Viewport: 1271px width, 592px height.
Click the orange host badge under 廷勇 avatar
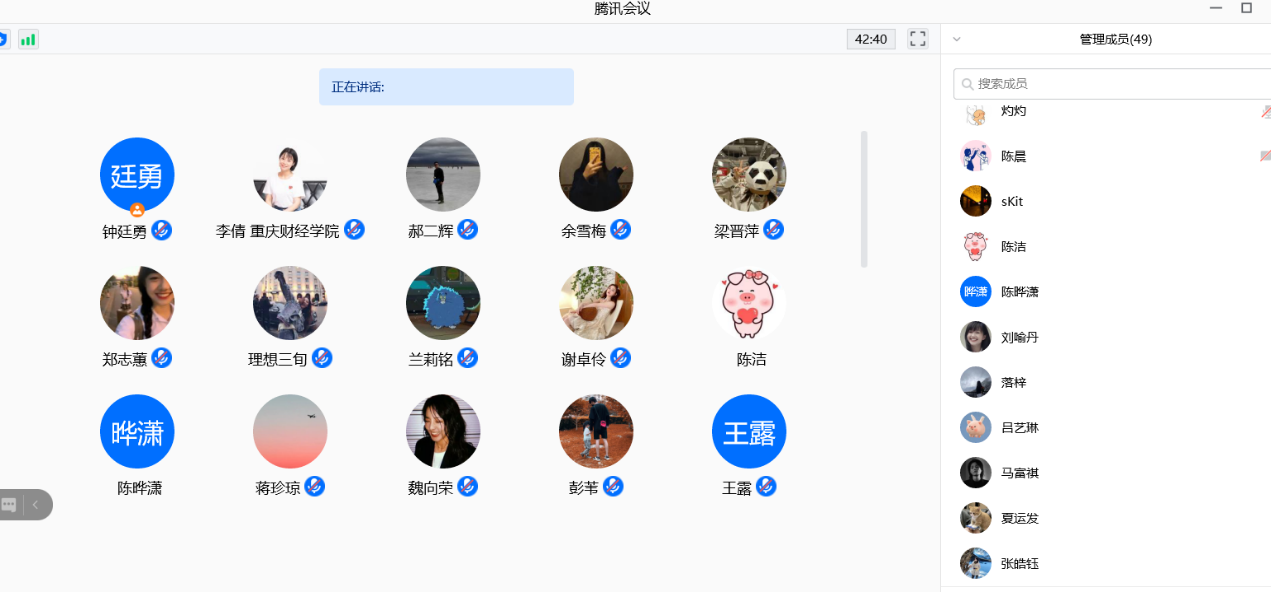tap(137, 210)
